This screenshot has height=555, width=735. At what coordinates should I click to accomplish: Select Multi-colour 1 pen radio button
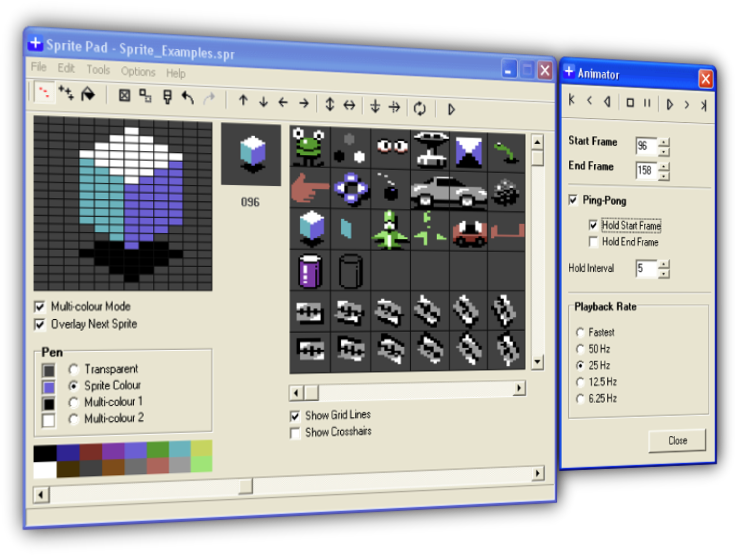(x=73, y=403)
